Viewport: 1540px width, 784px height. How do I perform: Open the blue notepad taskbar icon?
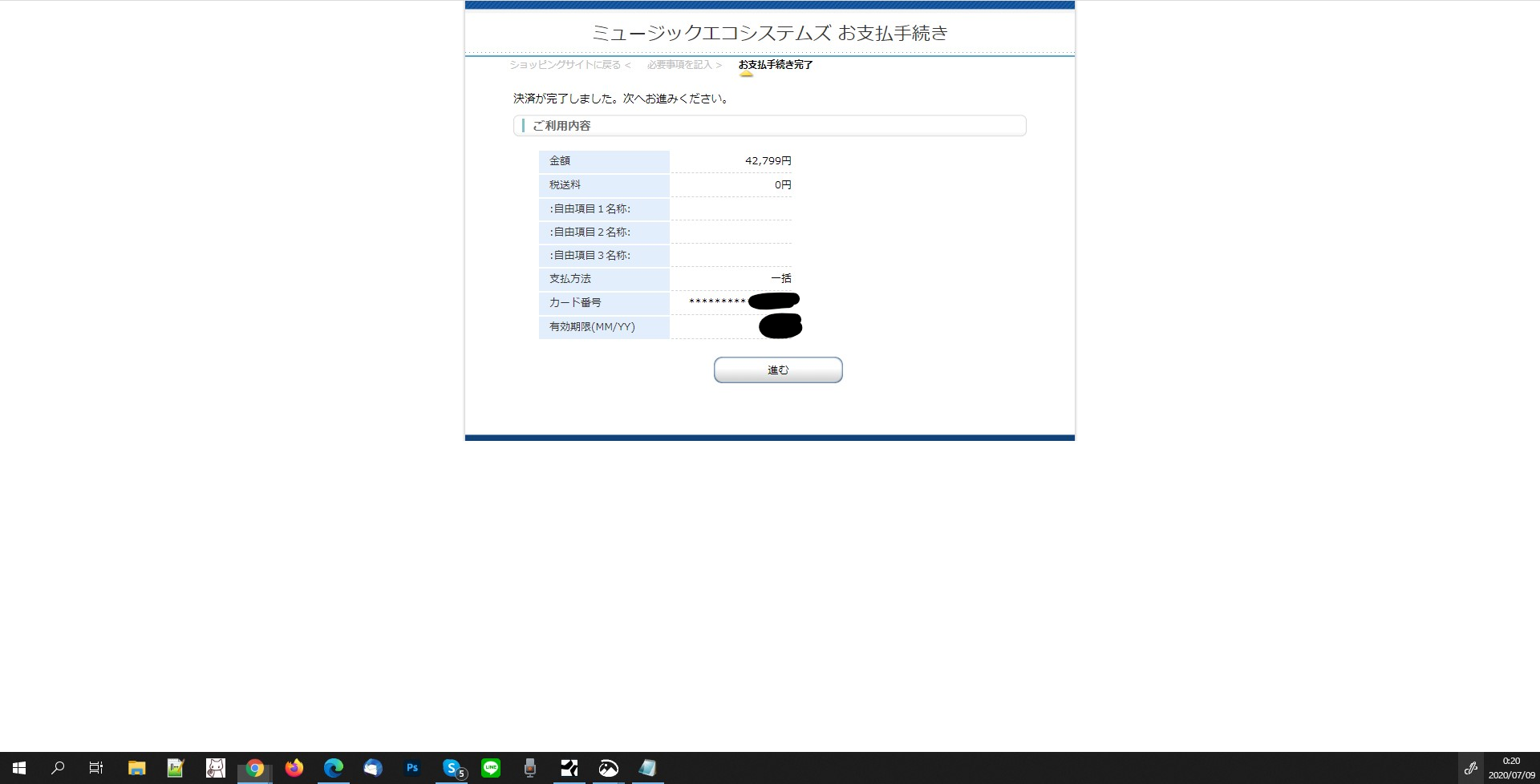647,768
